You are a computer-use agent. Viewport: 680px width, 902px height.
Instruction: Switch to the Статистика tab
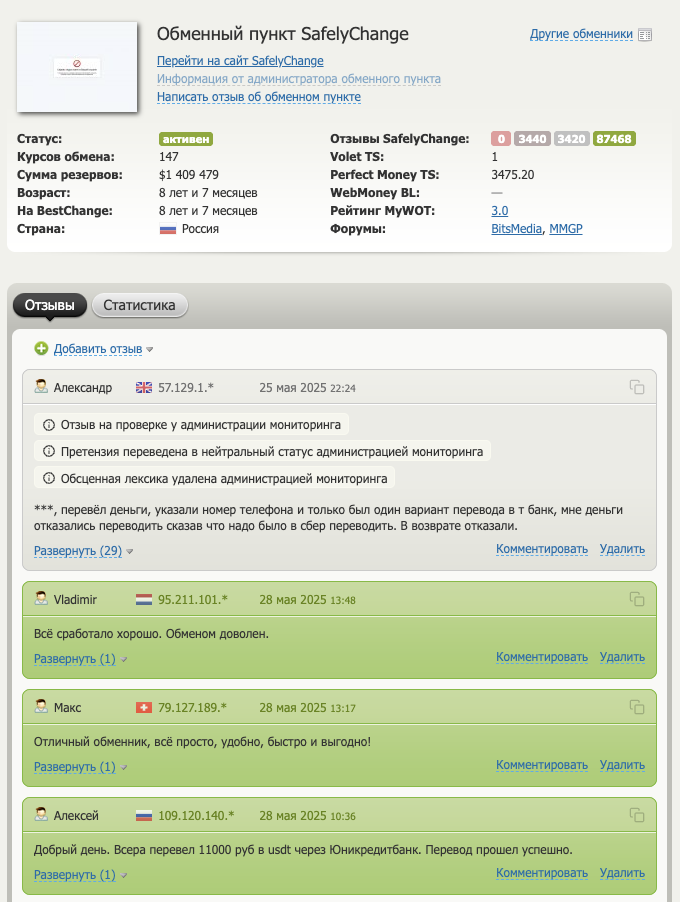(x=139, y=305)
